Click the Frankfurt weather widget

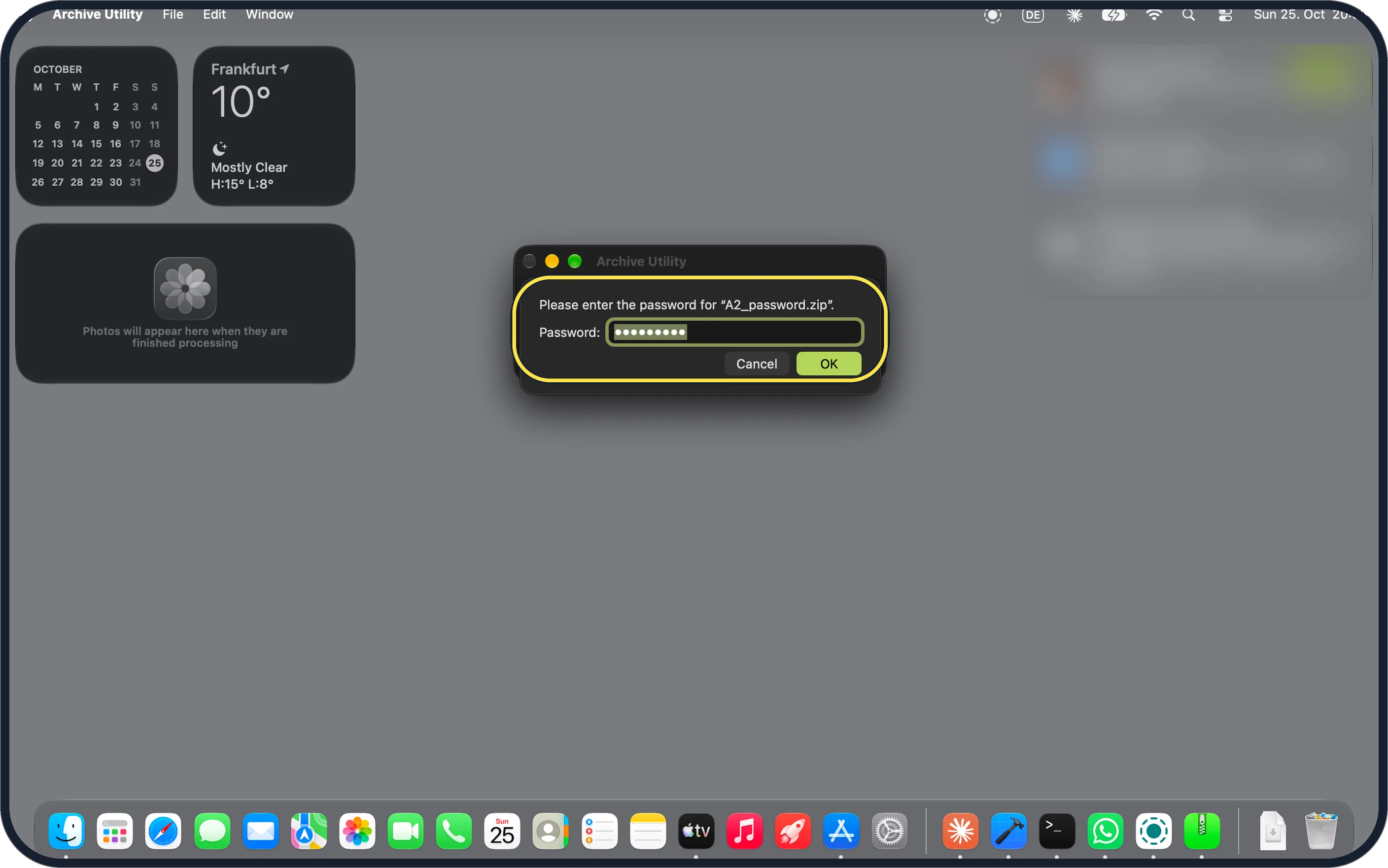pos(274,126)
